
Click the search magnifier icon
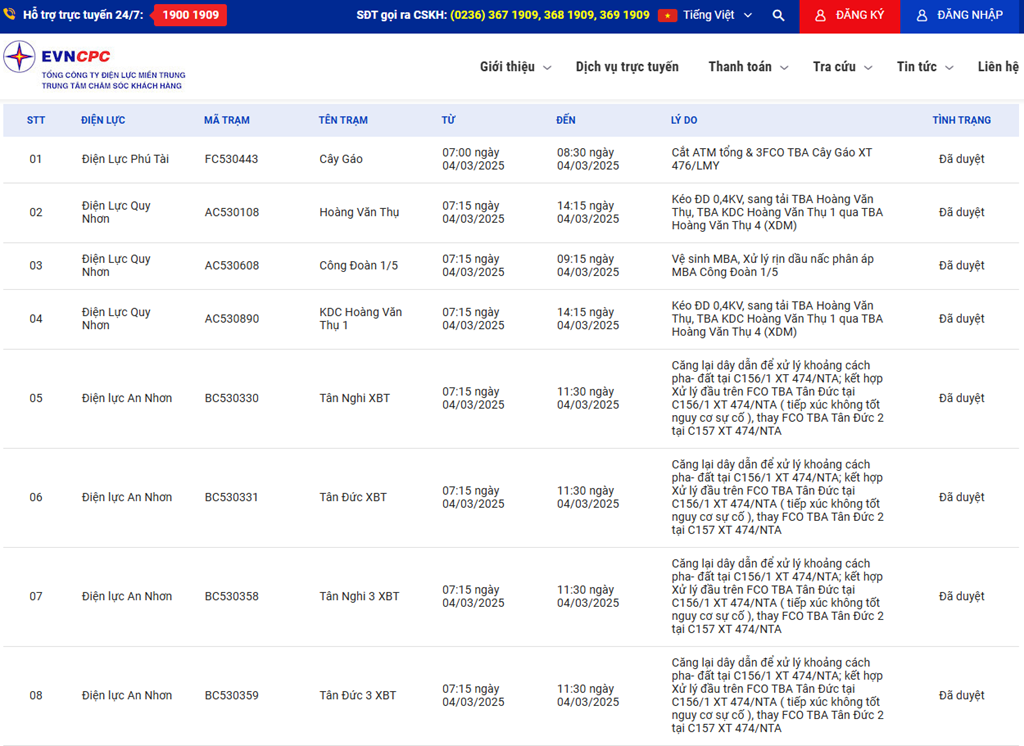click(778, 15)
